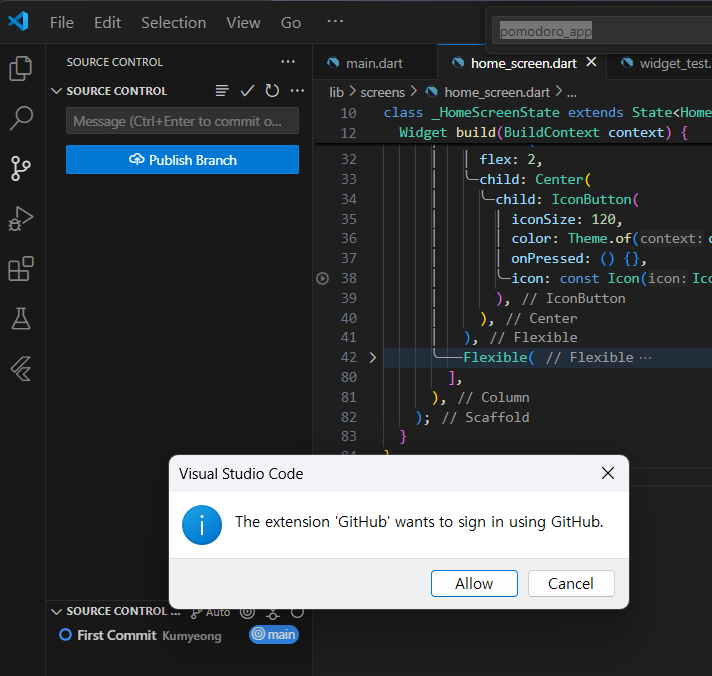Viewport: 712px width, 676px height.
Task: Open the Go menu
Action: pyautogui.click(x=291, y=22)
